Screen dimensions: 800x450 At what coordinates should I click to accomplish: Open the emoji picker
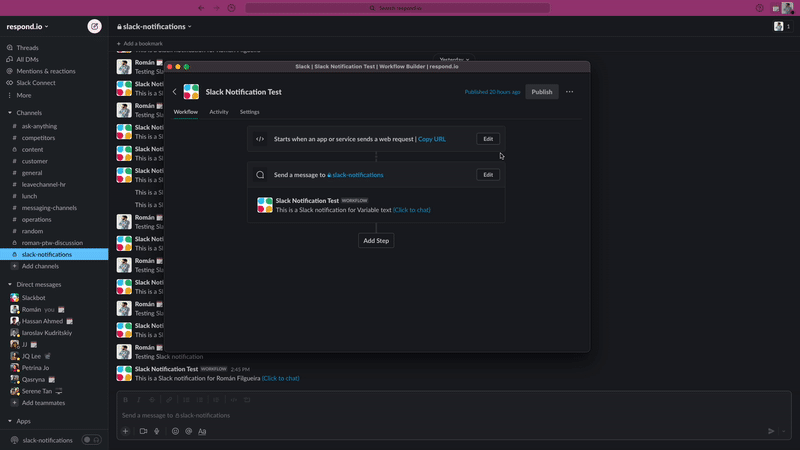(x=175, y=431)
